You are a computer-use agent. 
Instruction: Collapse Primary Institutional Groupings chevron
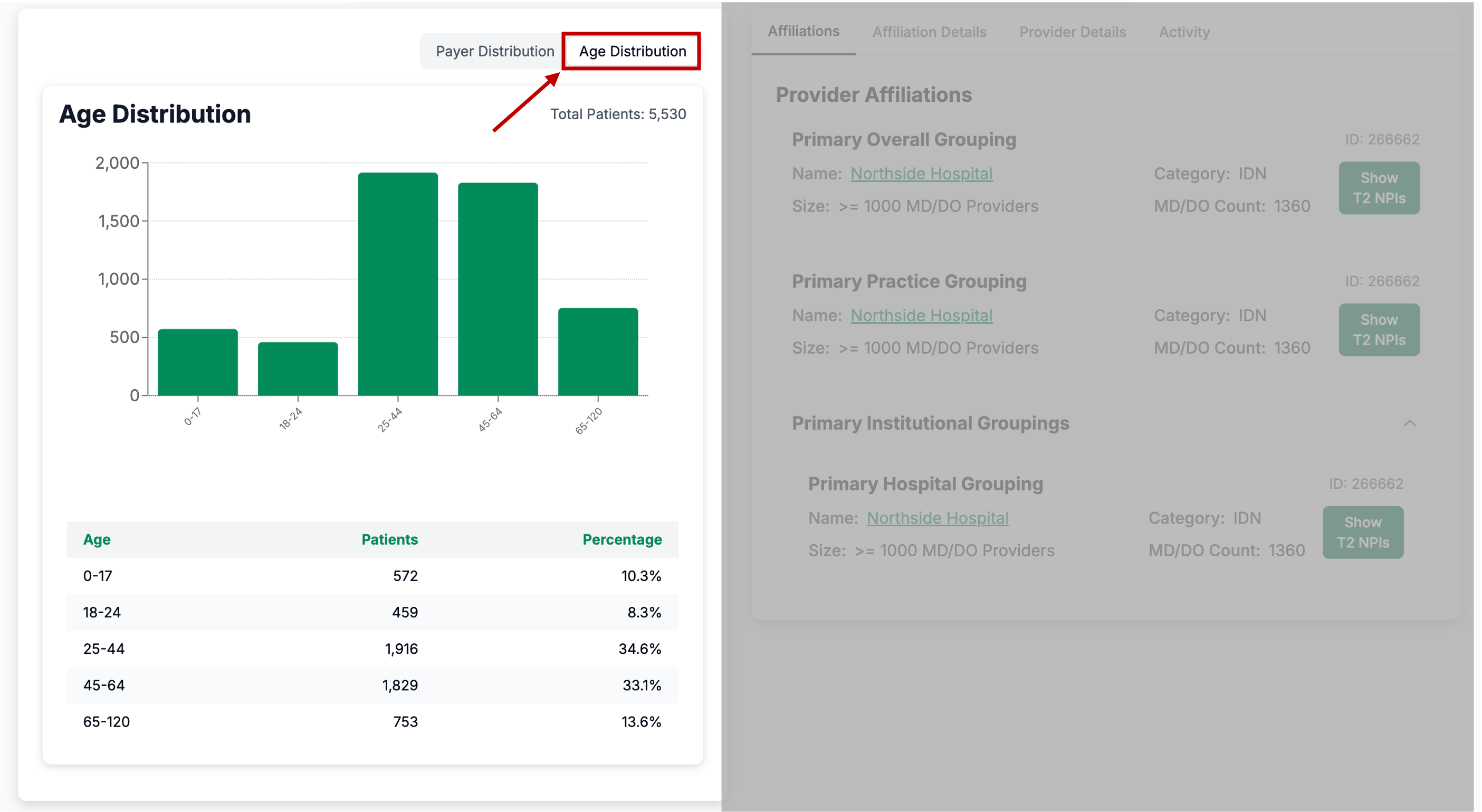(1409, 423)
